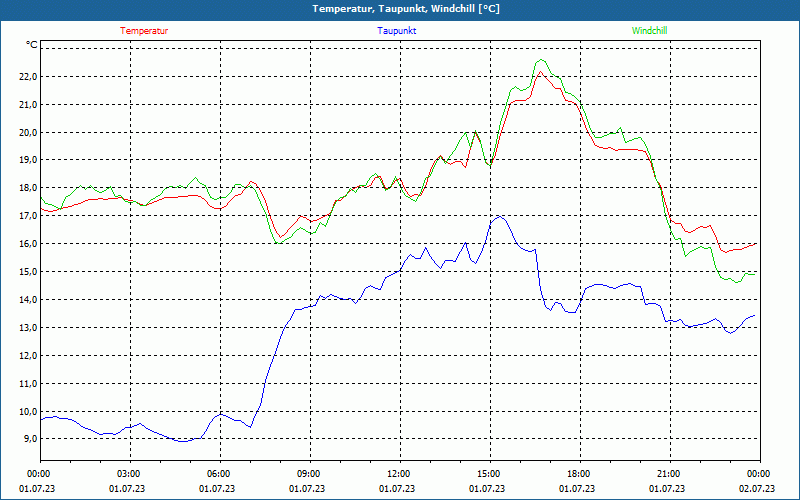
Task: Click the 16,0 y-axis value
Action: pyautogui.click(x=28, y=244)
